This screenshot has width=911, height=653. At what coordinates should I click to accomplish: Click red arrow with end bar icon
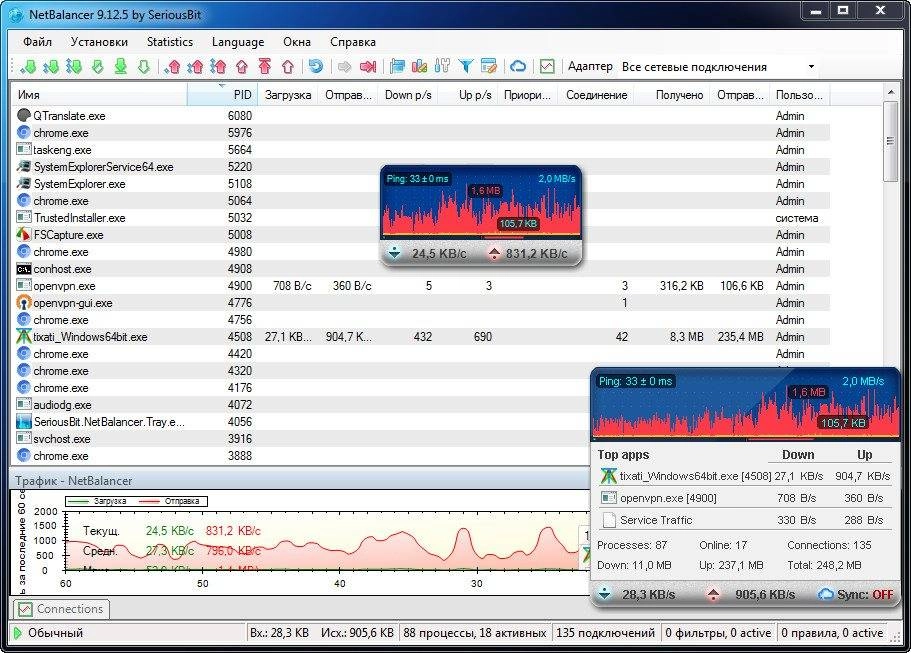pos(368,67)
